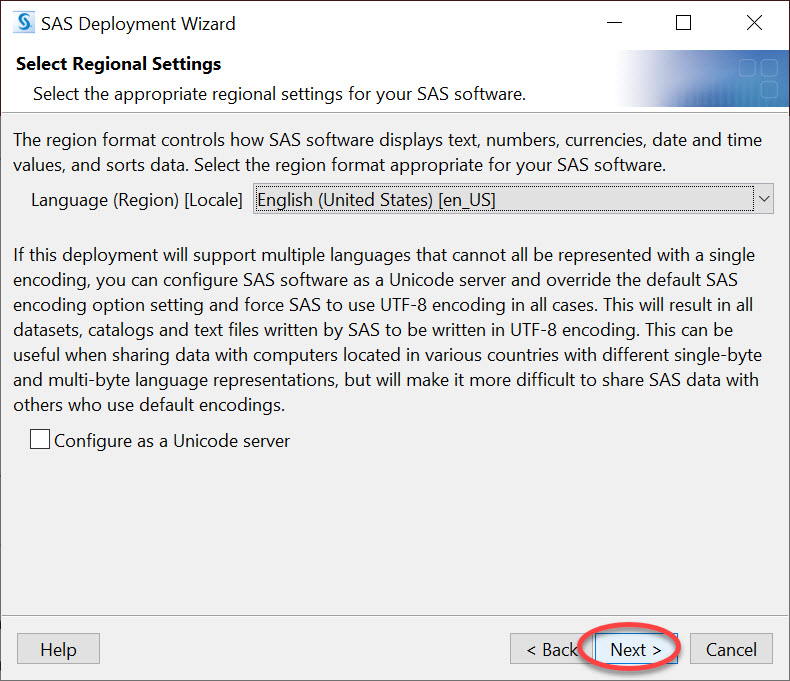Click the 'SAS Deployment Wizard' title text

(x=138, y=24)
